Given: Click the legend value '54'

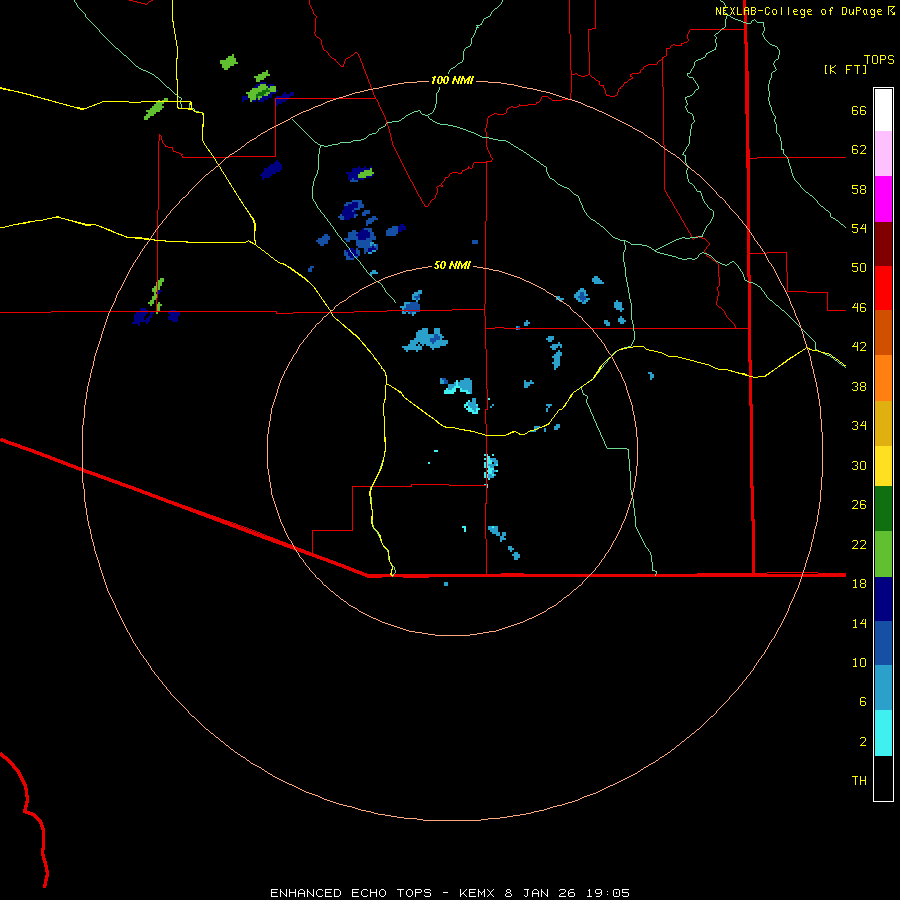Looking at the screenshot, I should 859,228.
